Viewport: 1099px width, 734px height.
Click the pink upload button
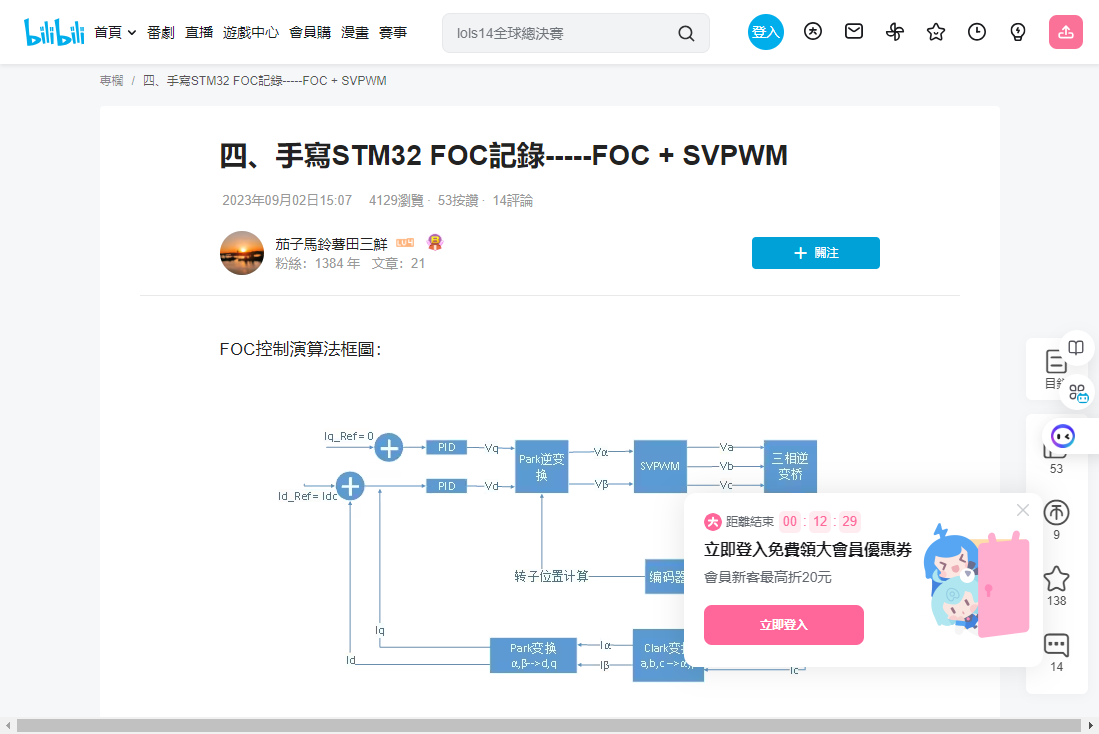coord(1065,32)
